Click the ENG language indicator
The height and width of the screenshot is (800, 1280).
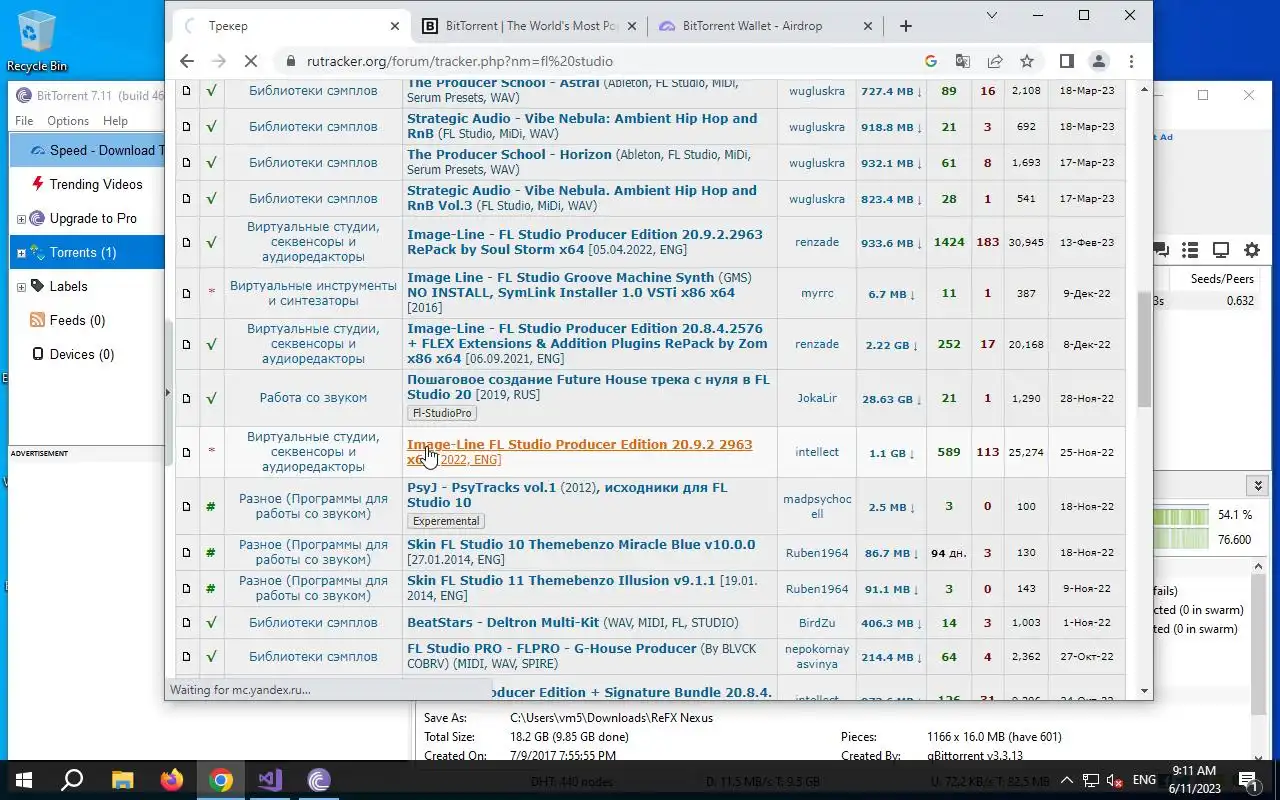coord(1144,780)
